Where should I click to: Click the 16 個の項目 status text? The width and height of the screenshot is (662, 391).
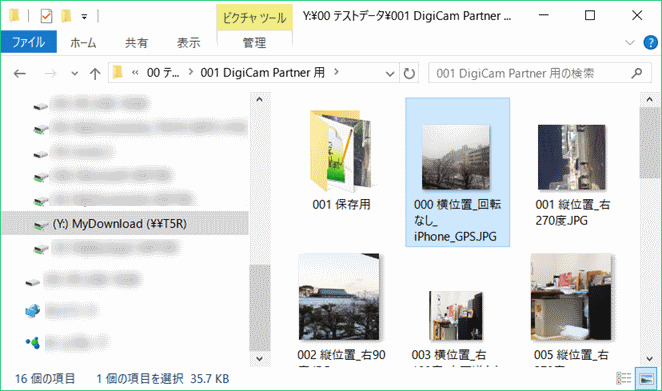[45, 379]
